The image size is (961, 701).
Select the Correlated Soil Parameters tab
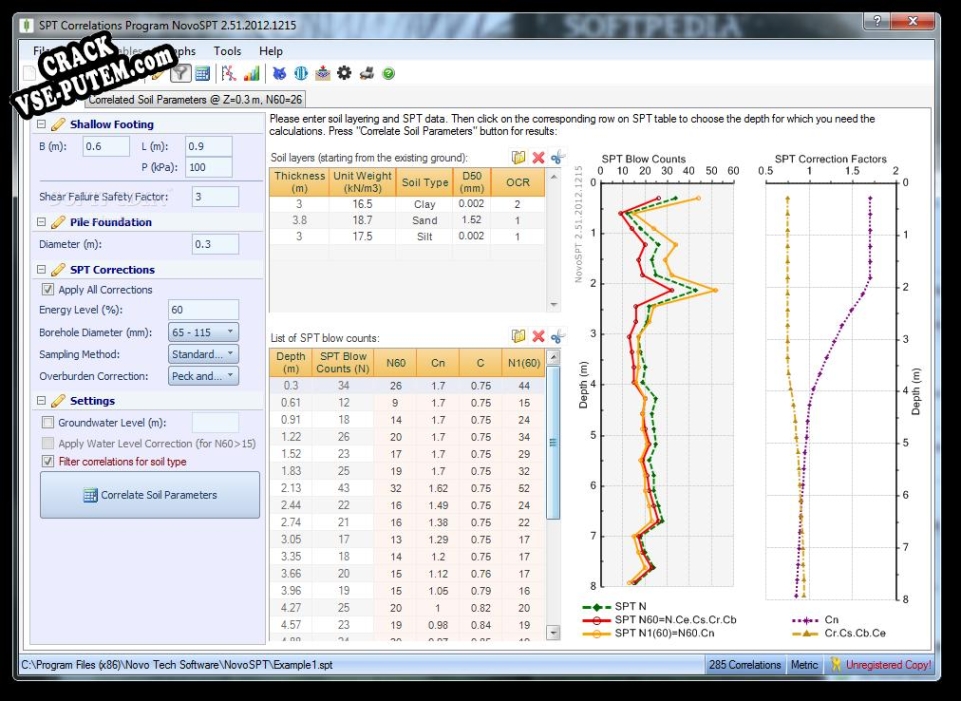click(195, 99)
